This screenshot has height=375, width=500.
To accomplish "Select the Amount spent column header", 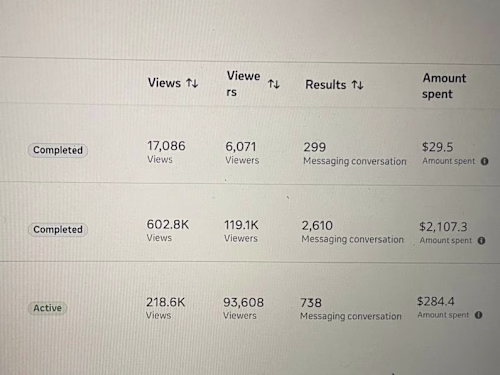I will 444,86.
